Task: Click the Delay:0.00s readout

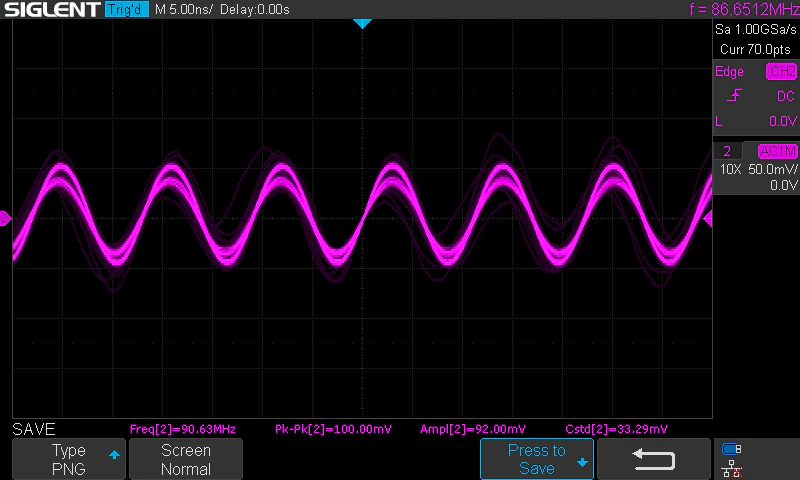Action: point(255,10)
